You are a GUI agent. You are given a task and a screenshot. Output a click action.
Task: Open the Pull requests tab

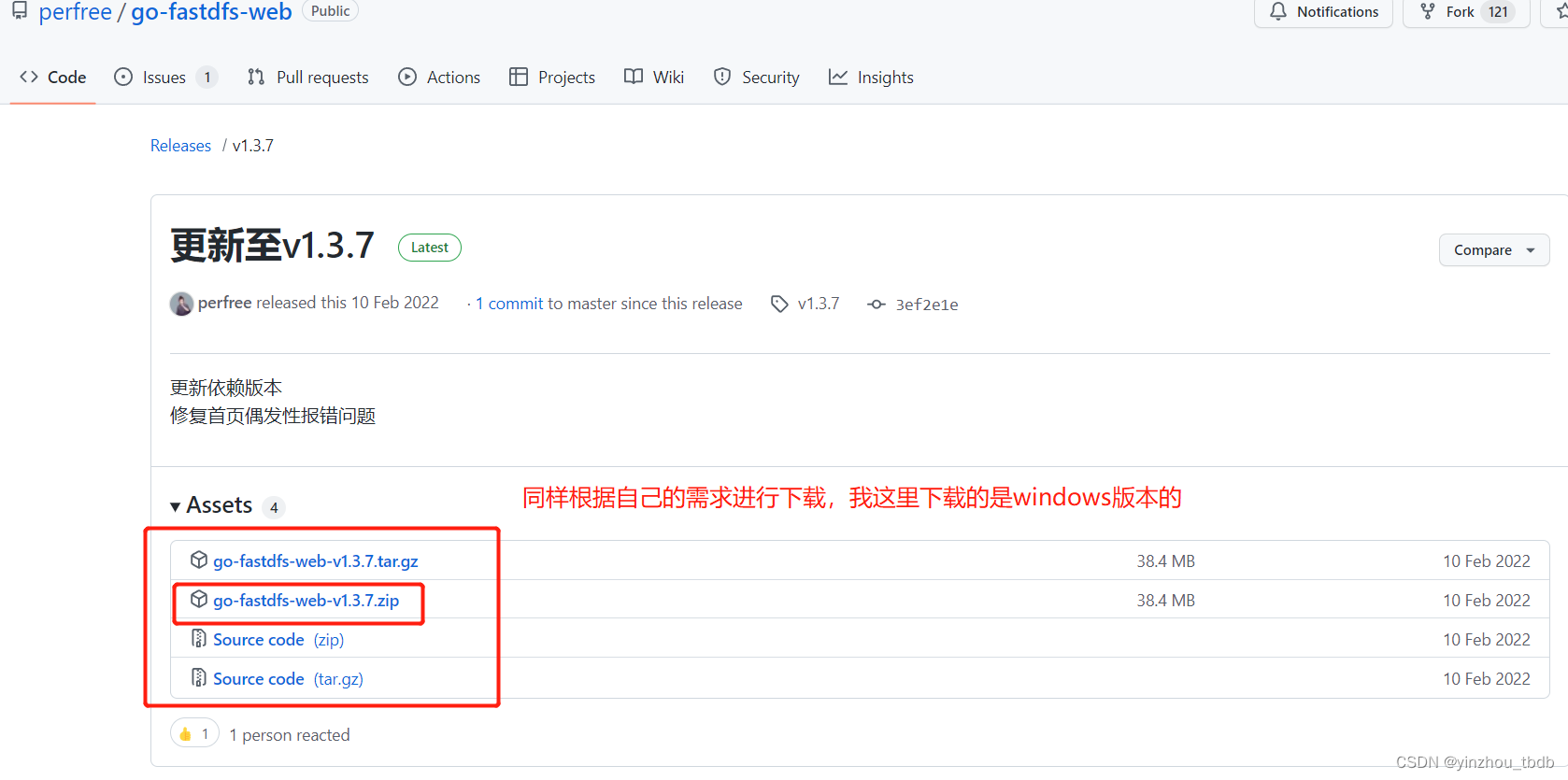click(307, 78)
